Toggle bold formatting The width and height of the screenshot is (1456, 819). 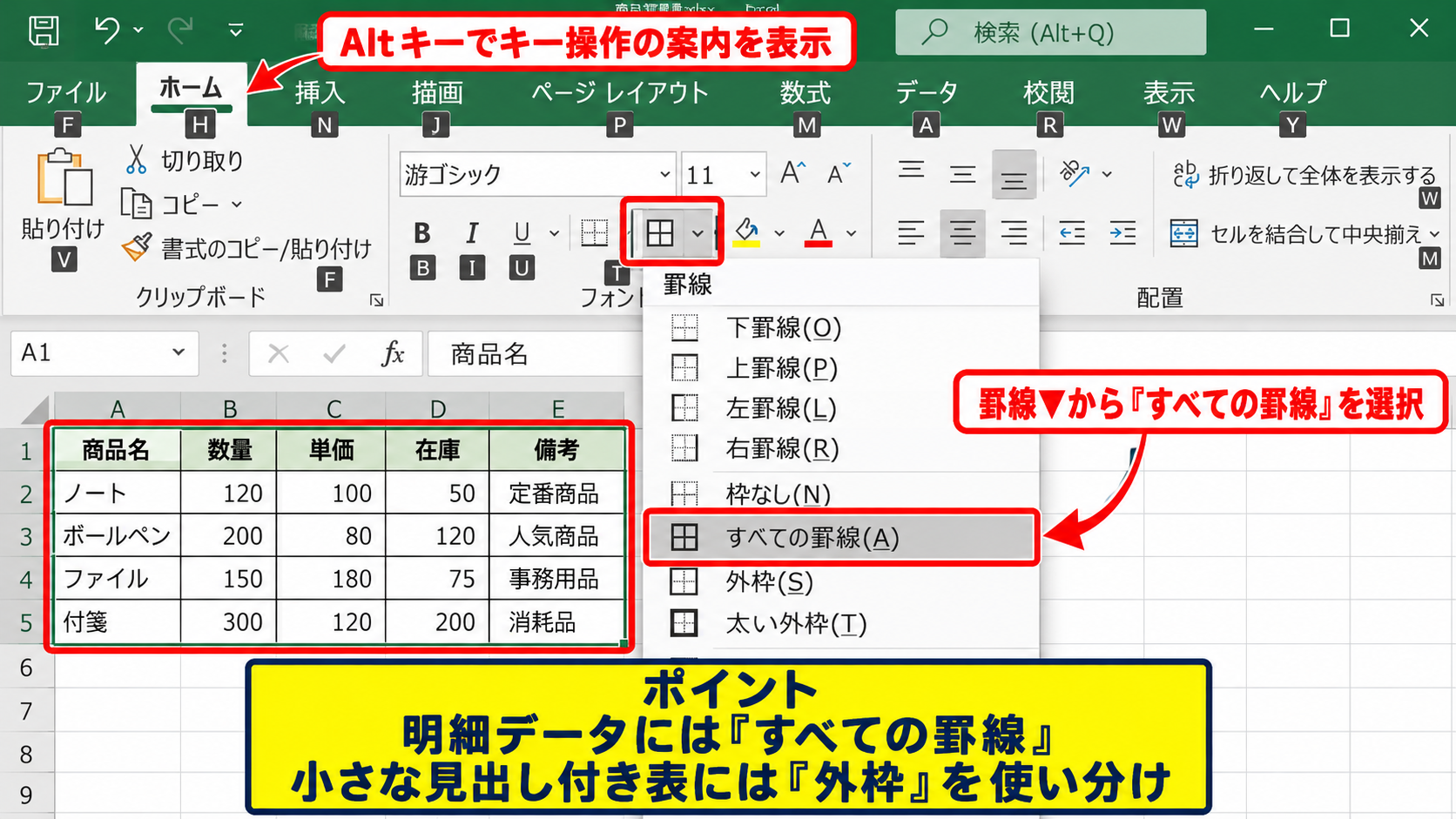pyautogui.click(x=422, y=232)
